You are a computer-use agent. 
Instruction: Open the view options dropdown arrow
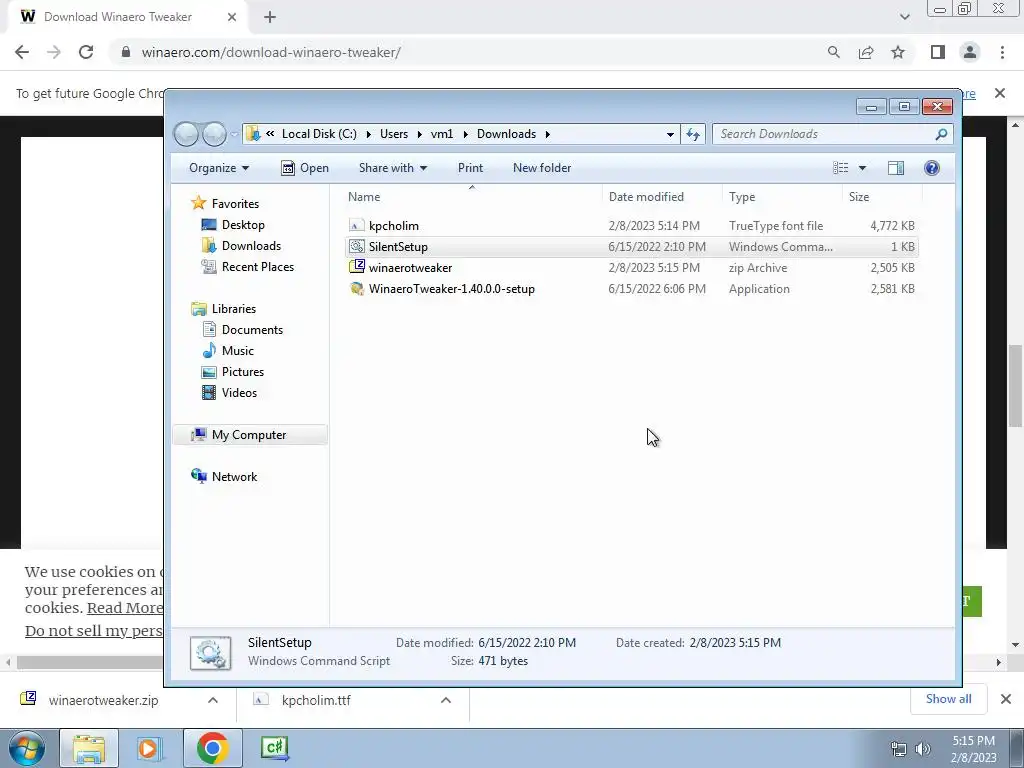862,168
